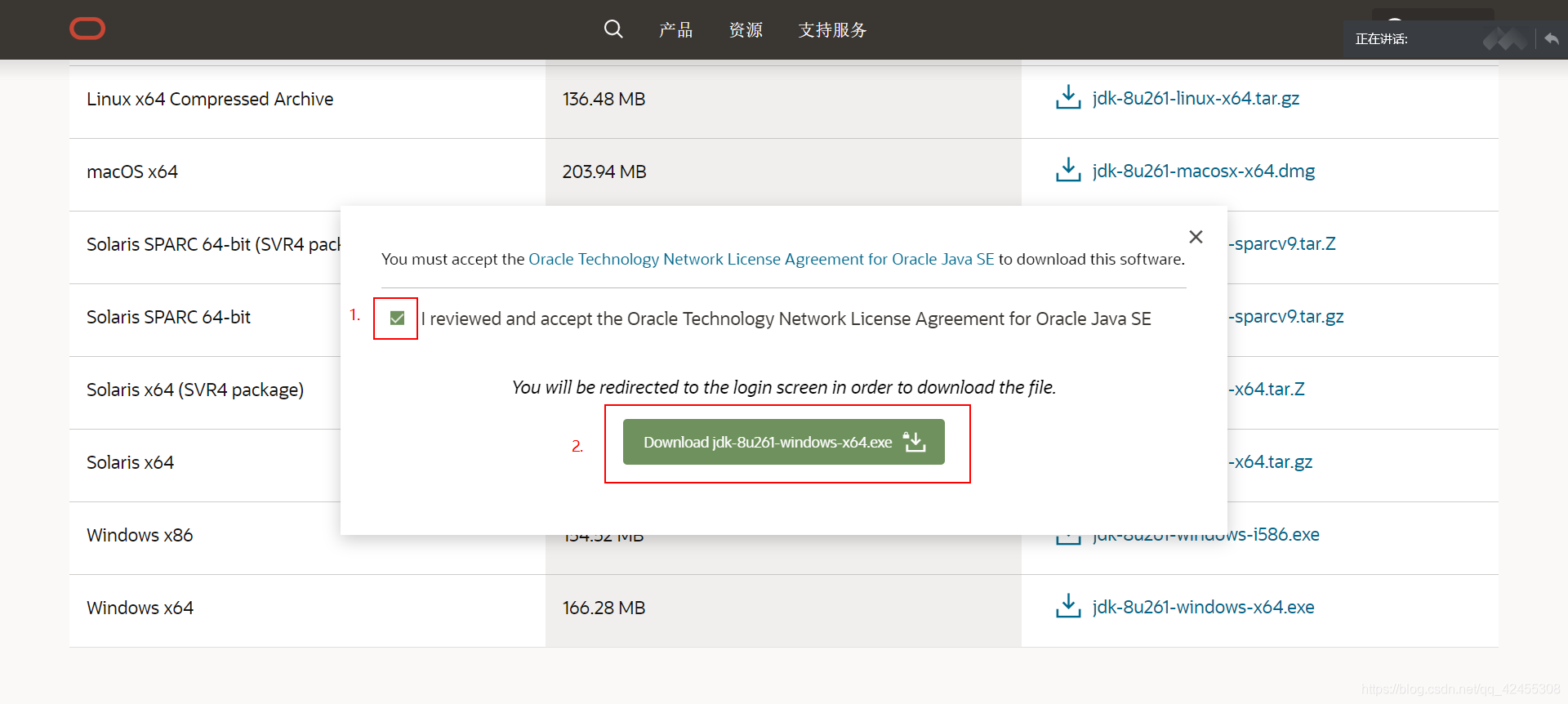This screenshot has width=1568, height=704.
Task: Click 'You will be redirected' notice text
Action: pyautogui.click(x=784, y=387)
